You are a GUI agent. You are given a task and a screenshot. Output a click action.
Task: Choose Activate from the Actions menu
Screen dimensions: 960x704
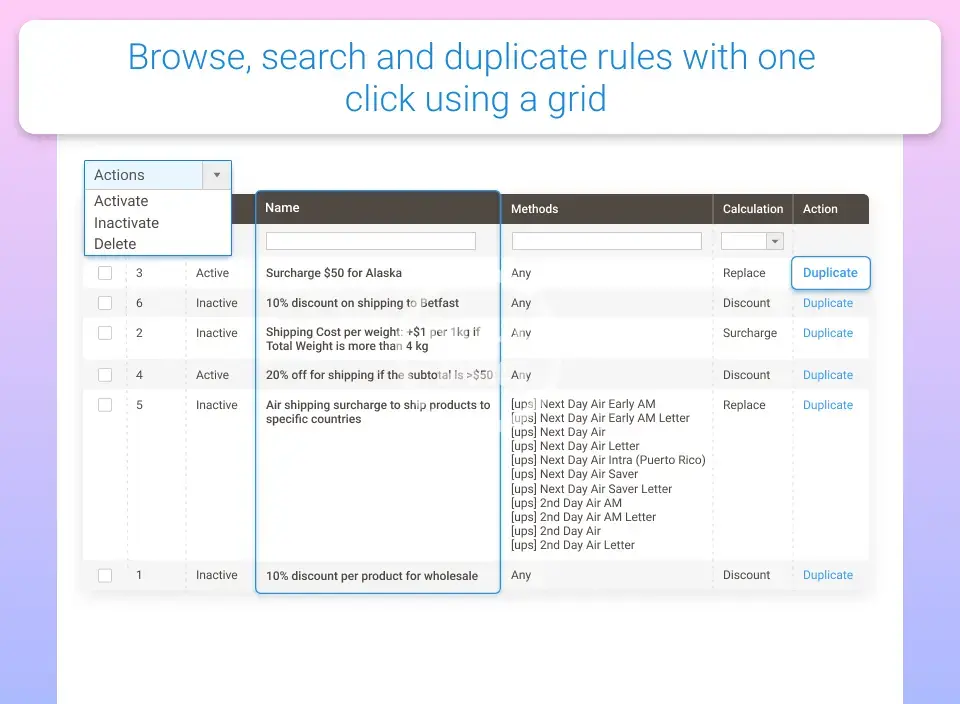tap(121, 201)
